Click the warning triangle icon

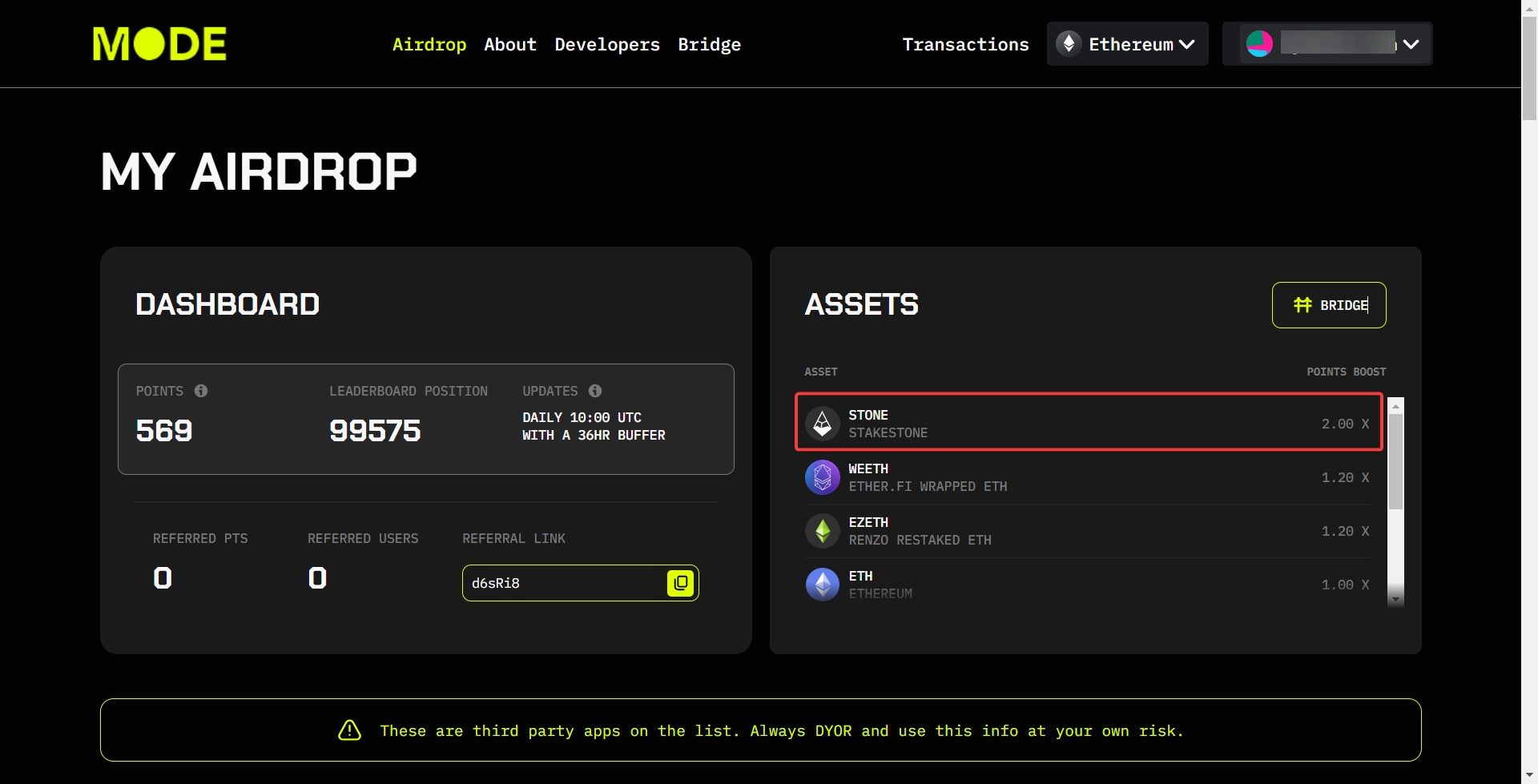pyautogui.click(x=350, y=730)
